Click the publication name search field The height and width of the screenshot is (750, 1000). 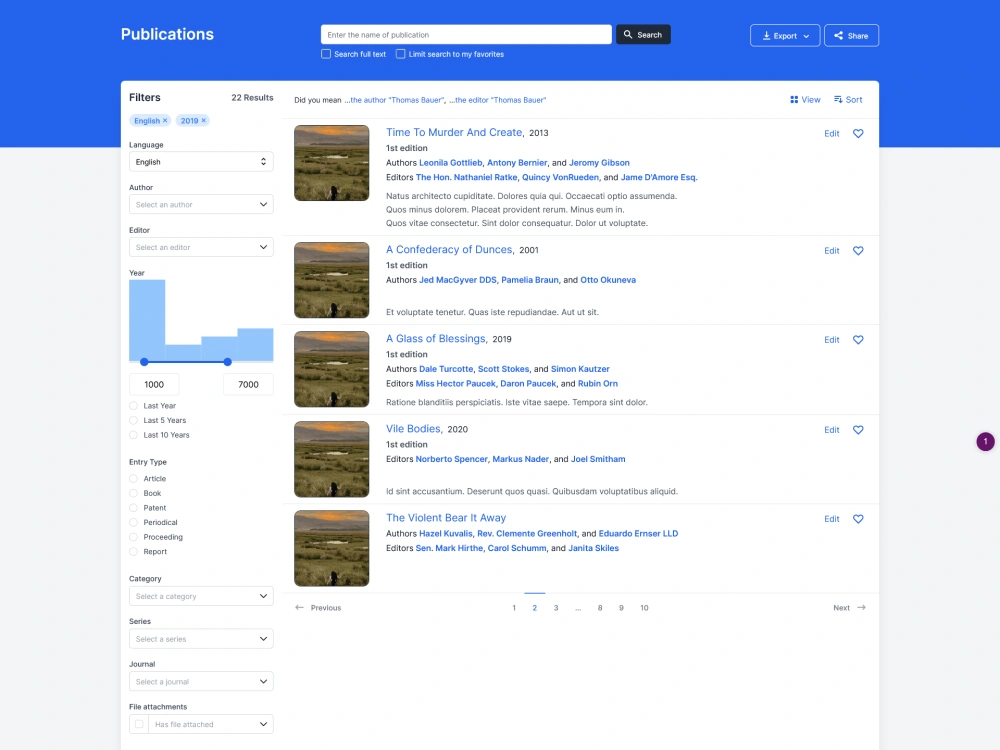[465, 34]
